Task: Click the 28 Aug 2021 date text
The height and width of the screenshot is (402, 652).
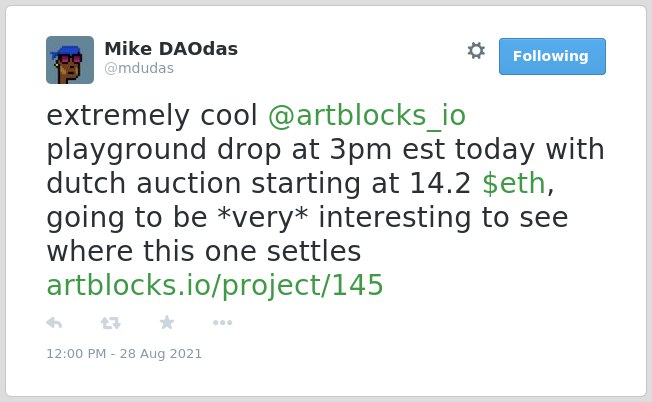Action: pyautogui.click(x=161, y=354)
